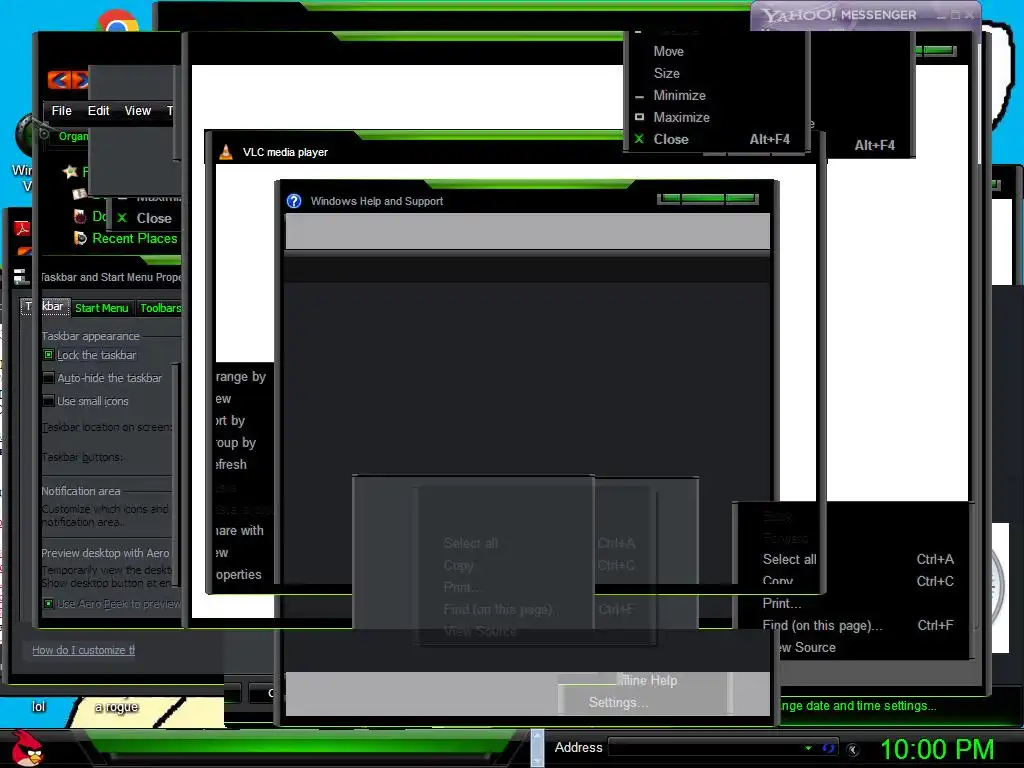Click the blue refresh icon in Address bar
Image resolution: width=1024 pixels, height=768 pixels.
click(x=828, y=748)
